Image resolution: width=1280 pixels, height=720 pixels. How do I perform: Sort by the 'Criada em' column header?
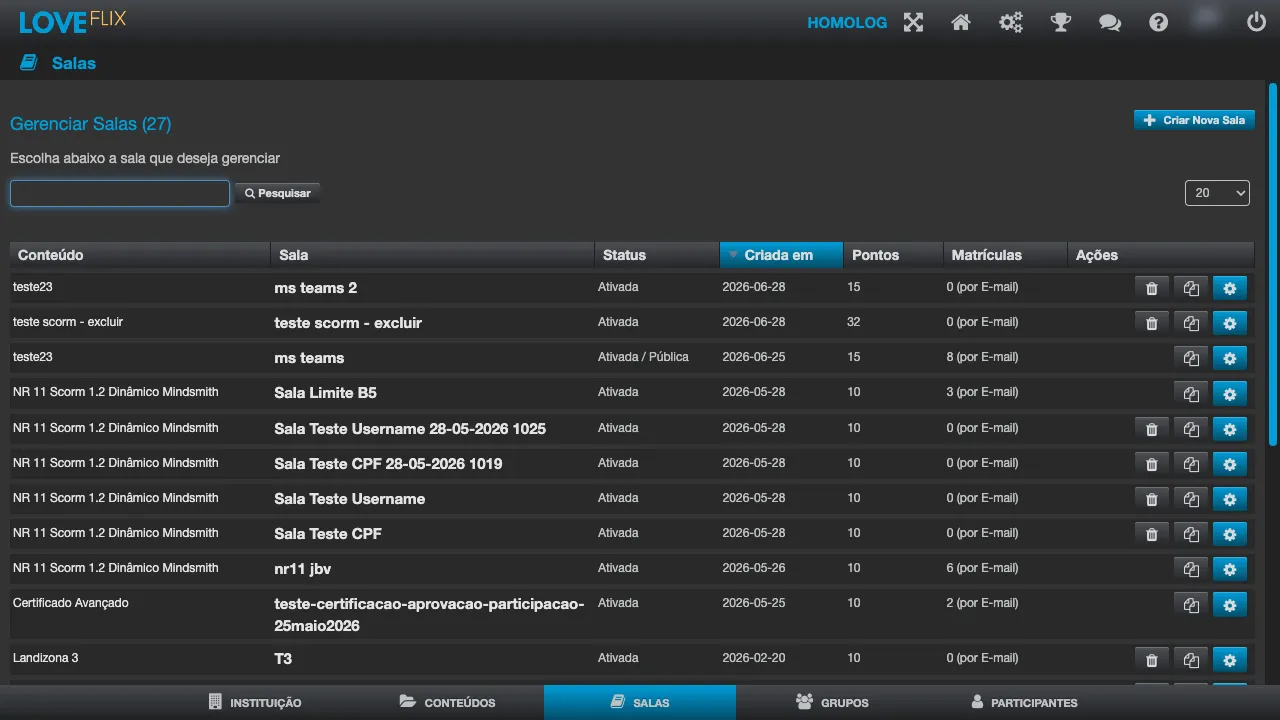(781, 255)
